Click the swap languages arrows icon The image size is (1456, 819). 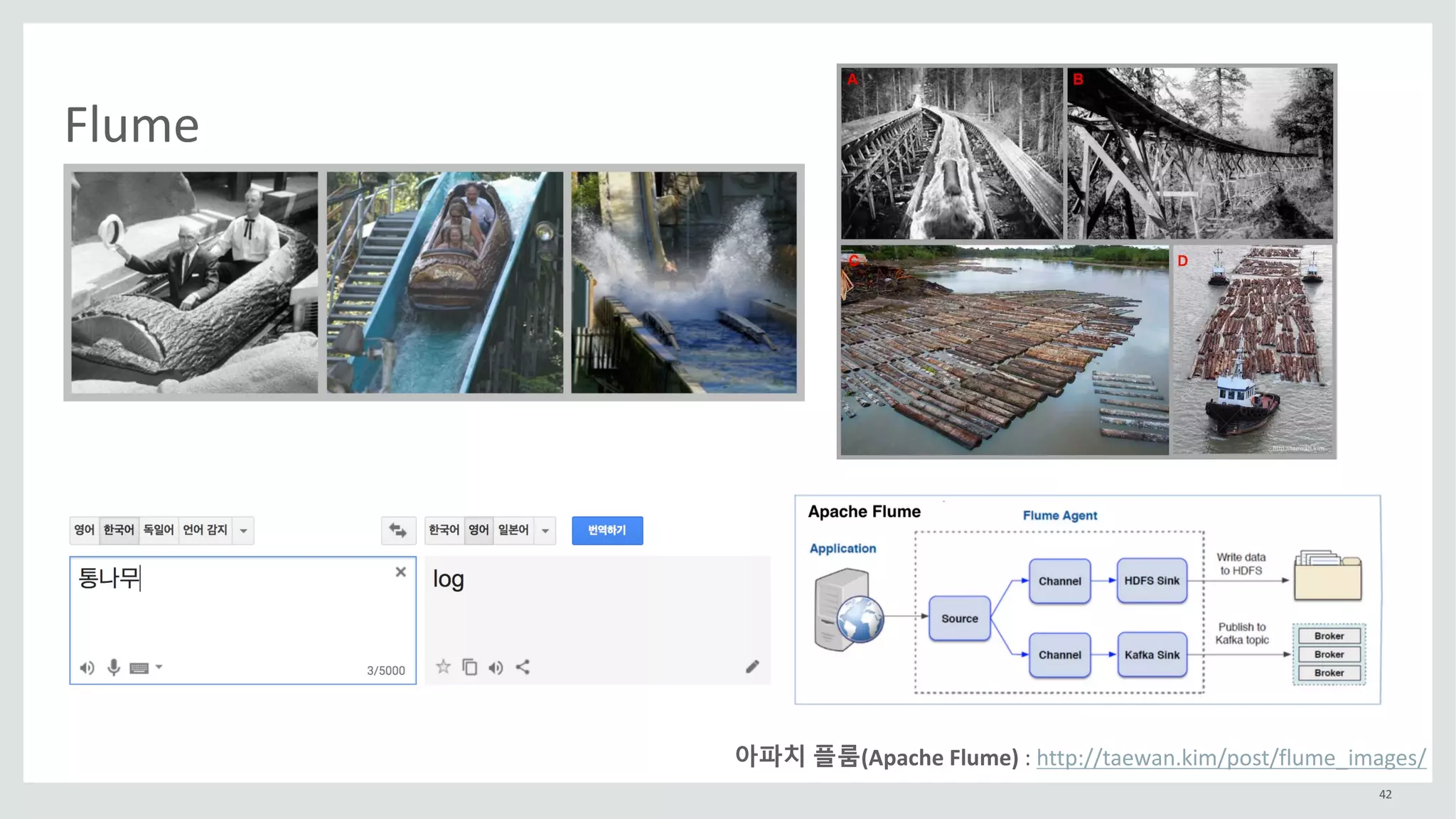point(398,530)
